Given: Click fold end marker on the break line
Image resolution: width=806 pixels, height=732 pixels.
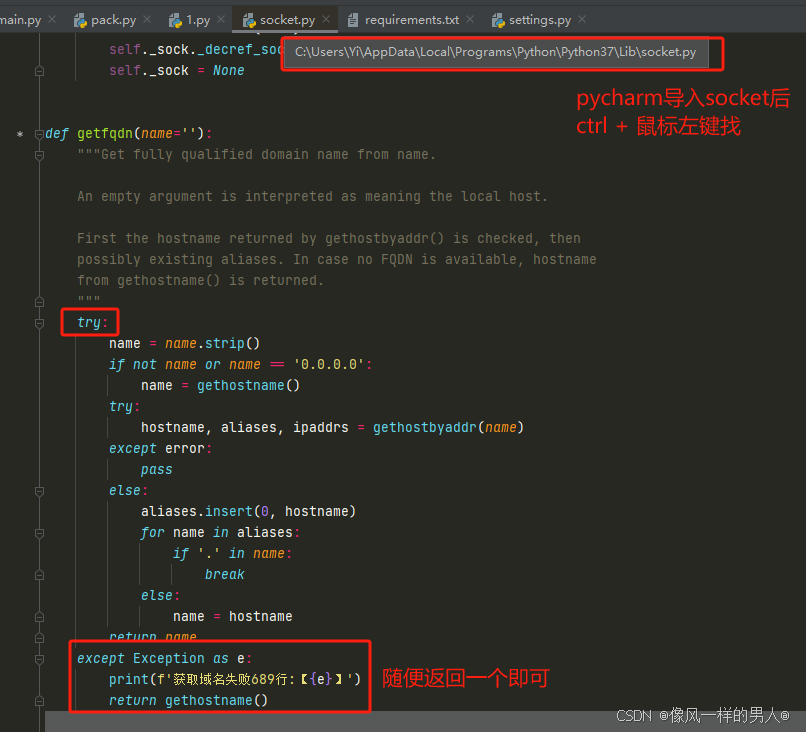Looking at the screenshot, I should [x=39, y=575].
